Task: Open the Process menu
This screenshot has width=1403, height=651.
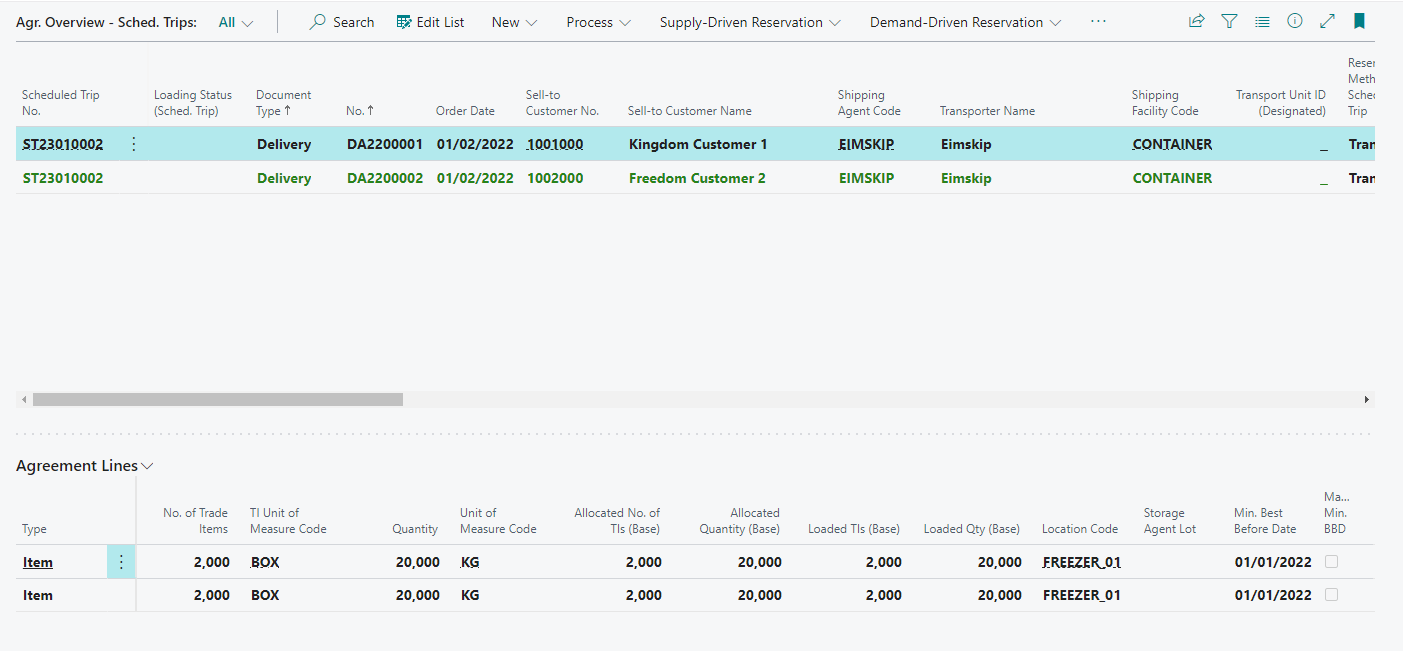Action: pyautogui.click(x=598, y=22)
